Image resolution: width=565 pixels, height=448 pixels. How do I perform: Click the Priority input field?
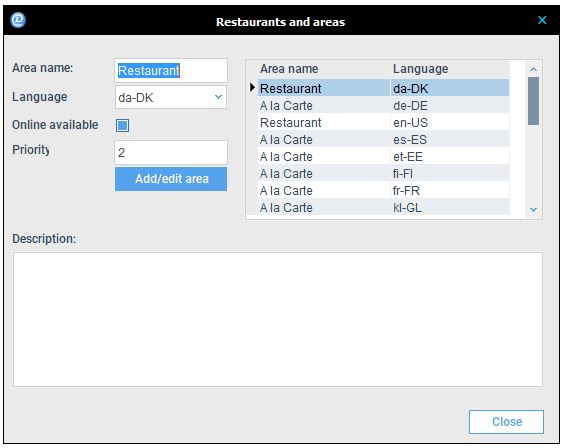171,153
